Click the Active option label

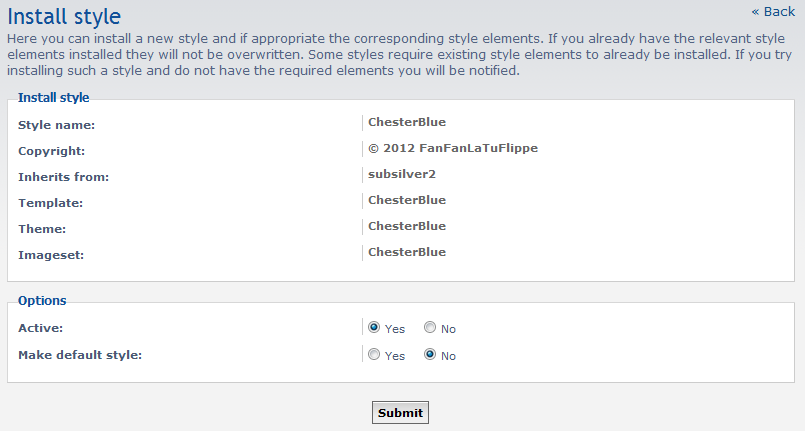[41, 328]
